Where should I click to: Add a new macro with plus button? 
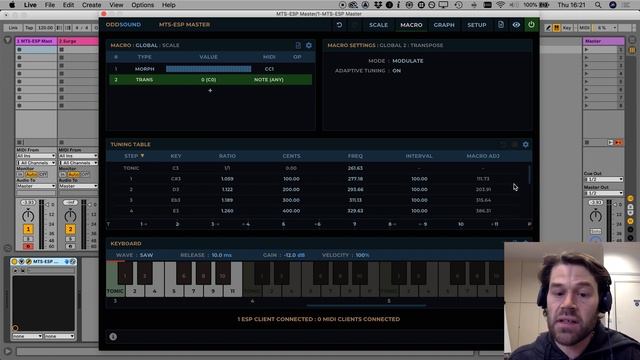coord(210,90)
